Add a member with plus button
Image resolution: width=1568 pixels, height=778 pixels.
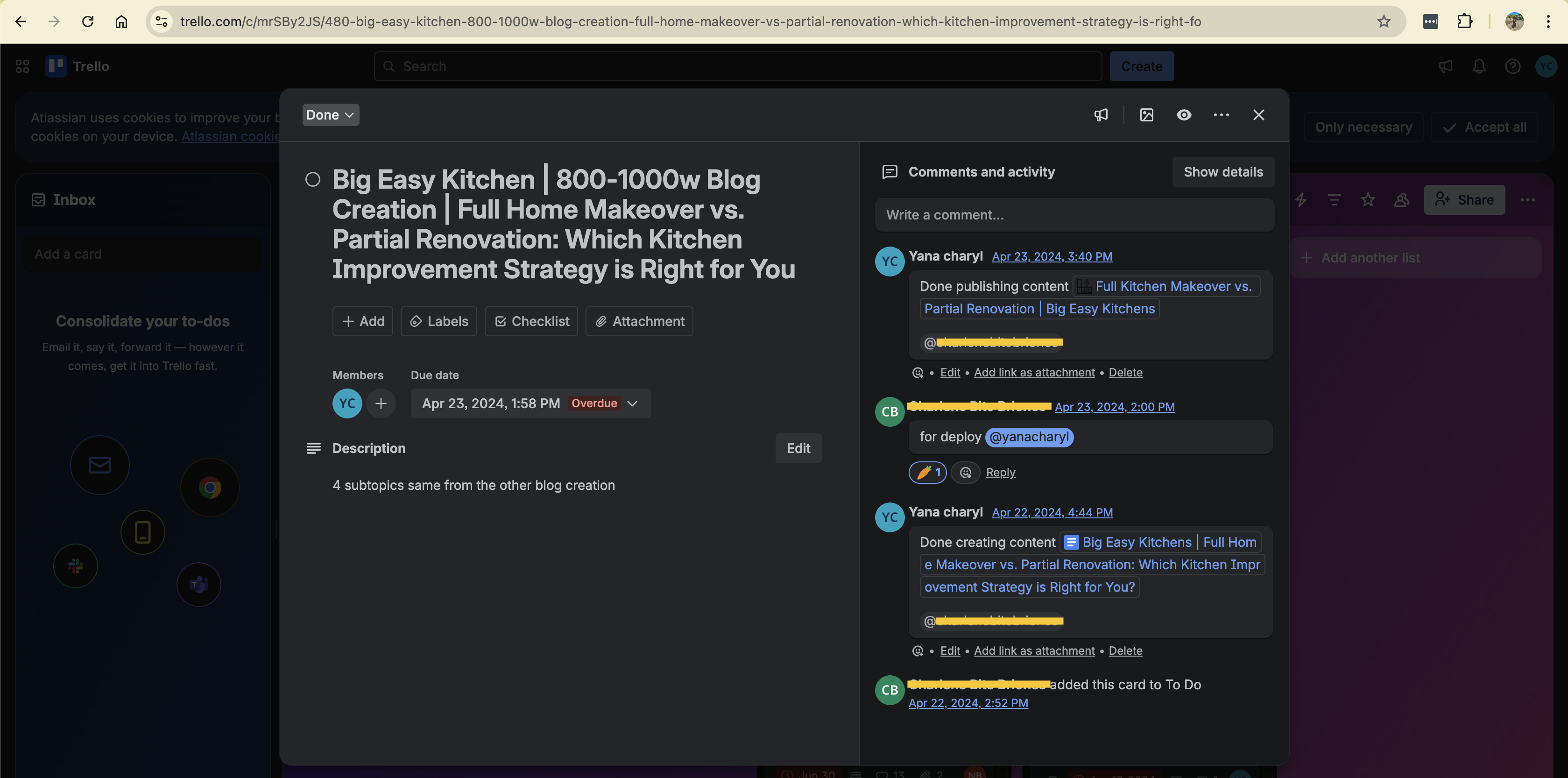381,403
